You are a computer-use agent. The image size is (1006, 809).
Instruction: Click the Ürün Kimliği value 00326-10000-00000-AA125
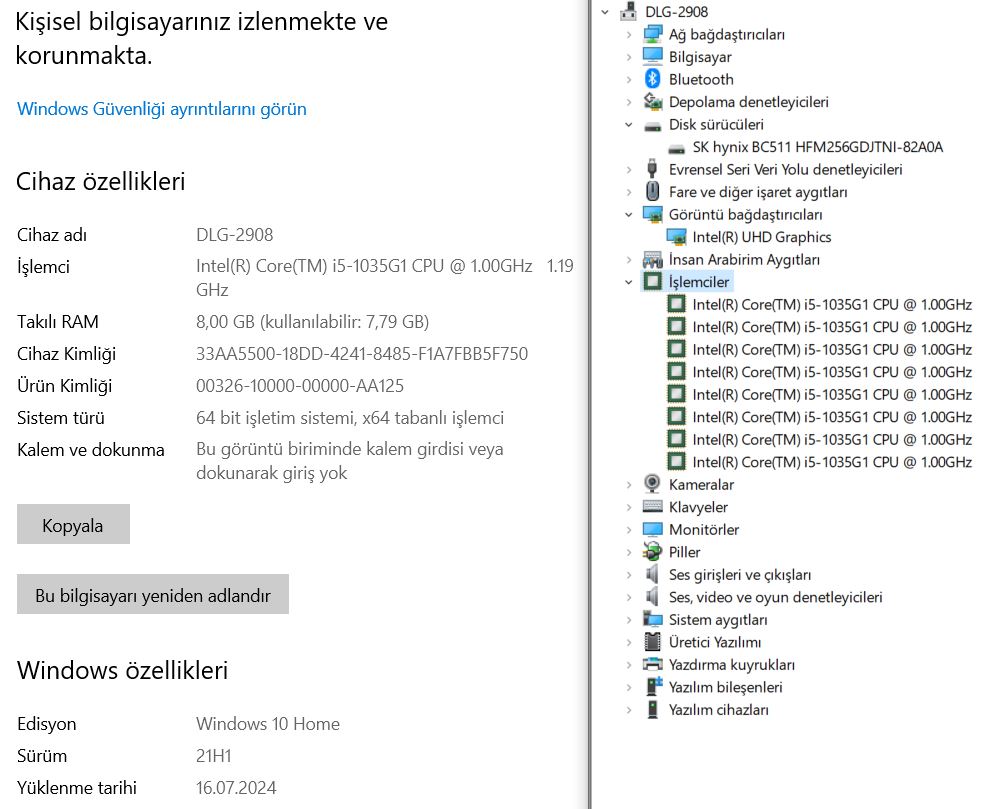[300, 386]
